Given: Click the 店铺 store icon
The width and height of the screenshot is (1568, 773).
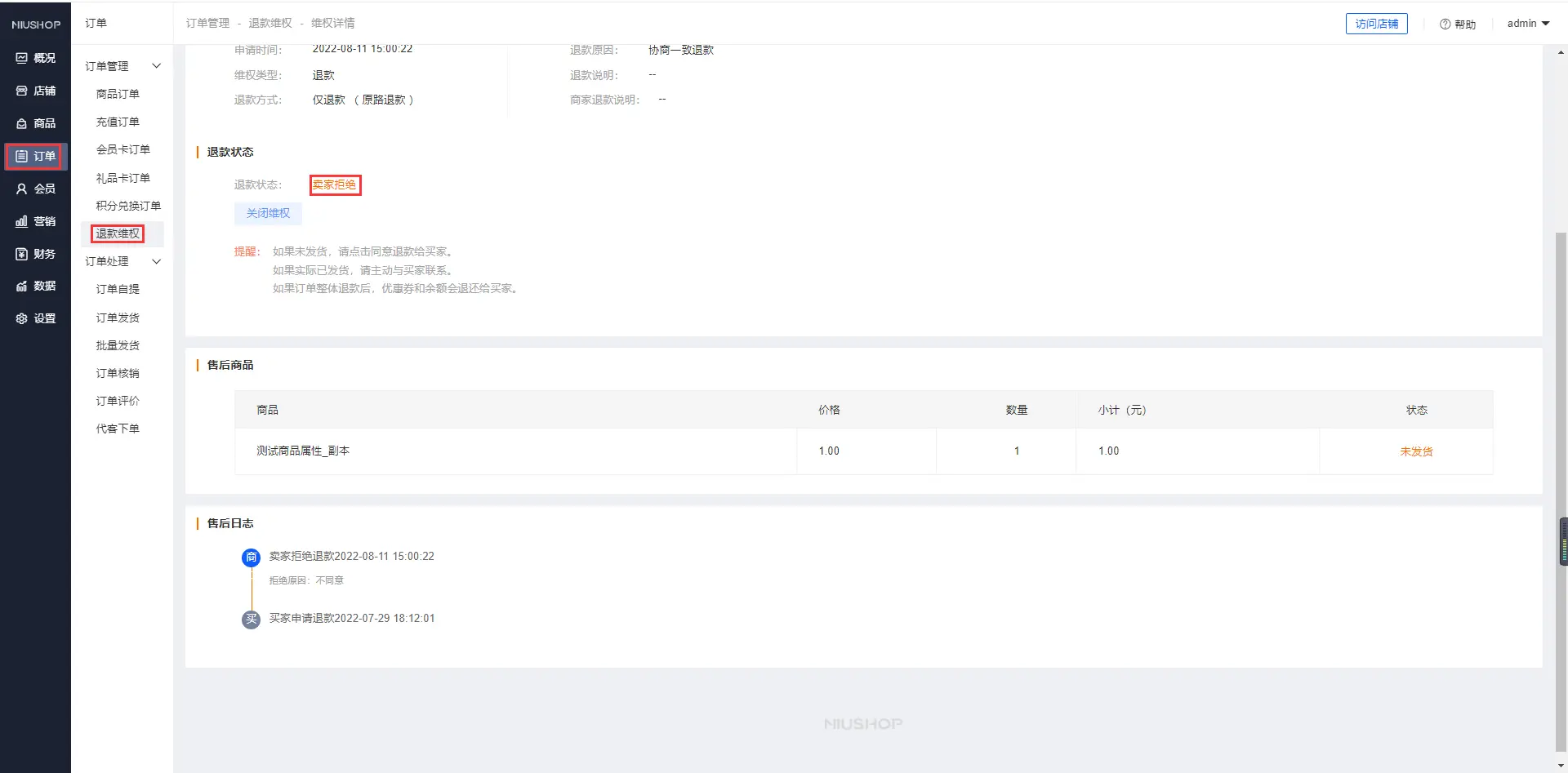Looking at the screenshot, I should (22, 91).
